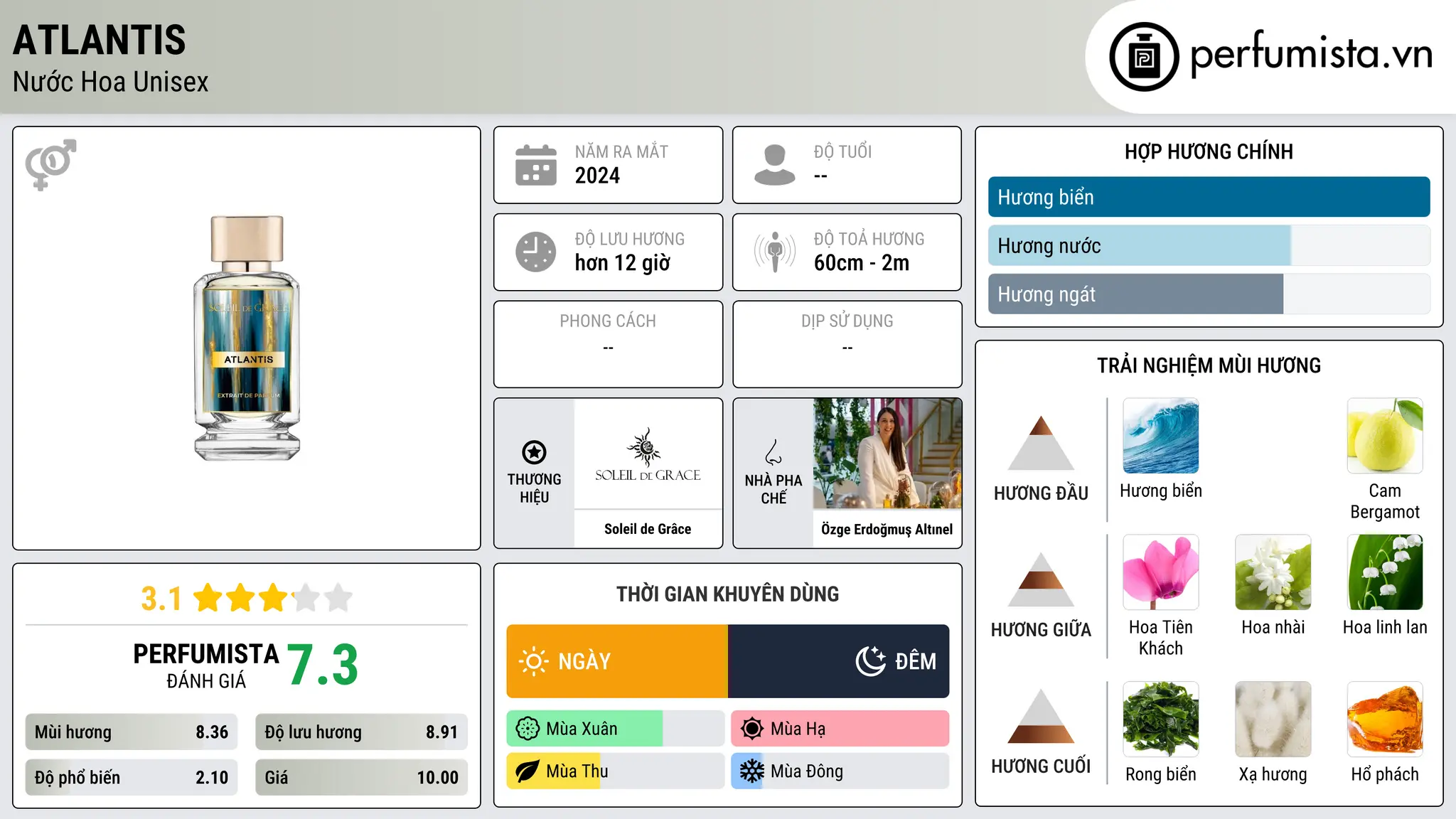Click the Giá 10.00 score
Screen dimensions: 1456x819
click(x=361, y=777)
